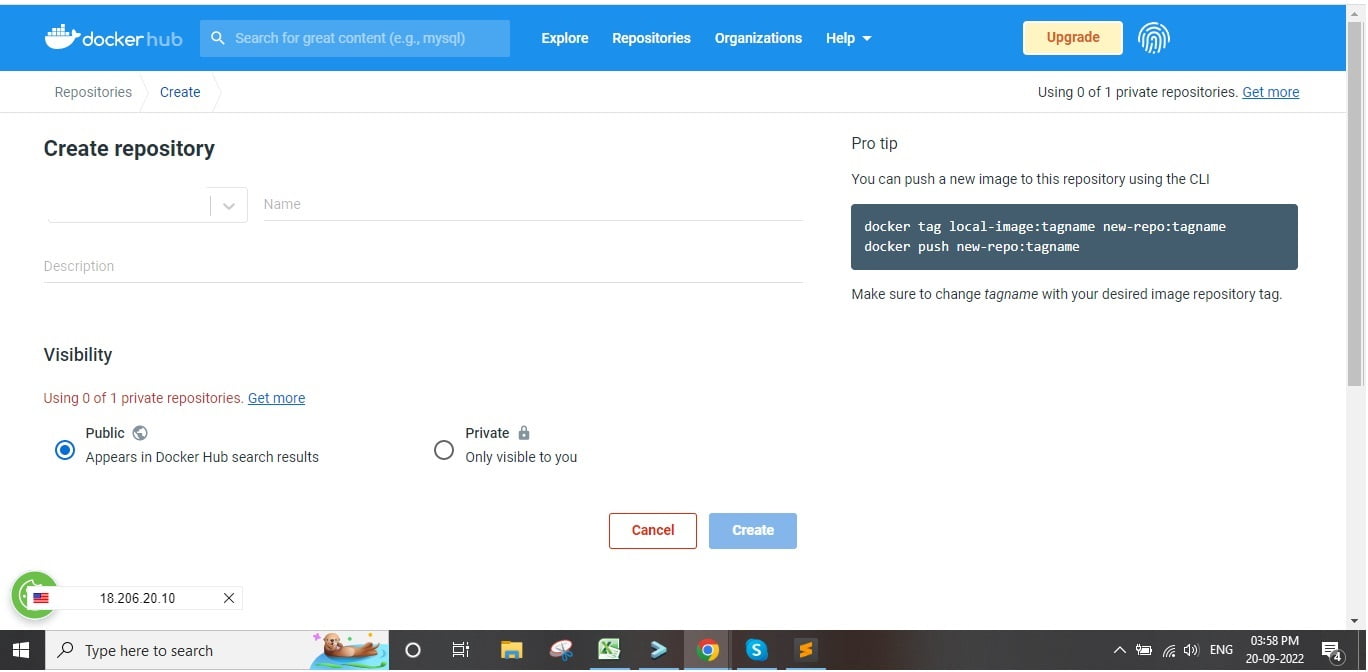Viewport: 1368px width, 672px height.
Task: Click the Create repository heading
Action: pos(129,149)
